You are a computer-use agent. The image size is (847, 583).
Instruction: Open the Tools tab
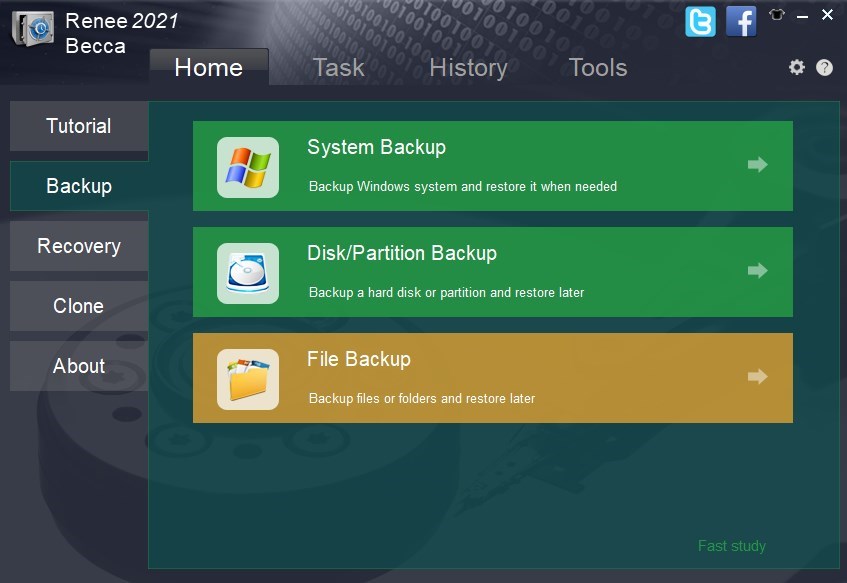(597, 67)
